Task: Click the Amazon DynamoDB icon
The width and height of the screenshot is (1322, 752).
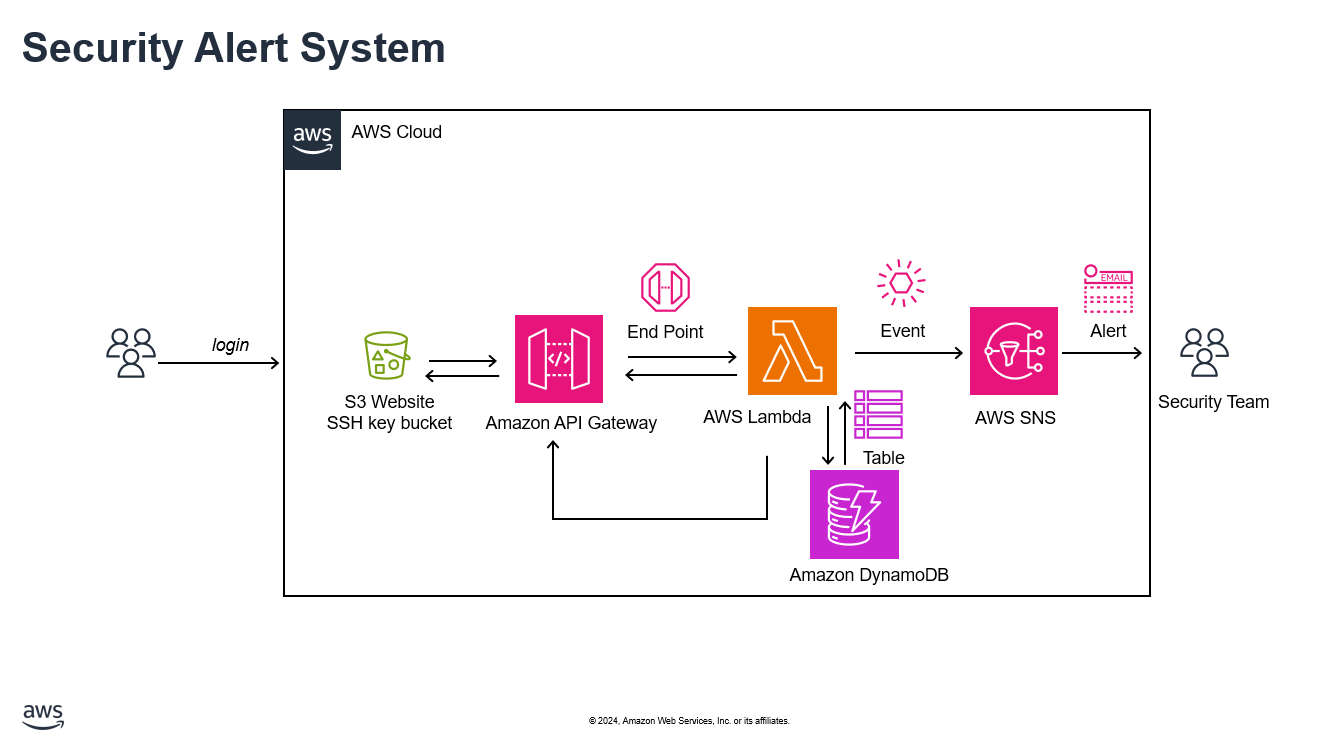Action: tap(854, 514)
